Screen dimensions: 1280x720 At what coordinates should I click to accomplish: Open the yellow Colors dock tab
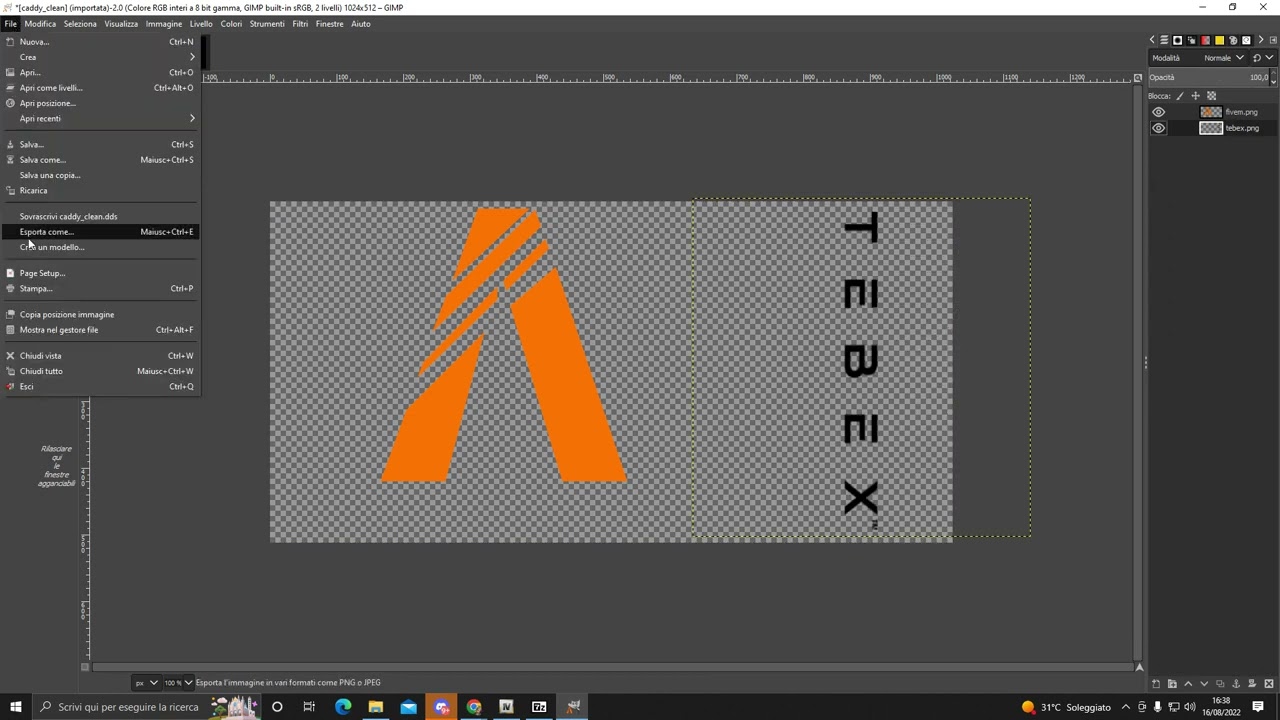tap(1219, 40)
